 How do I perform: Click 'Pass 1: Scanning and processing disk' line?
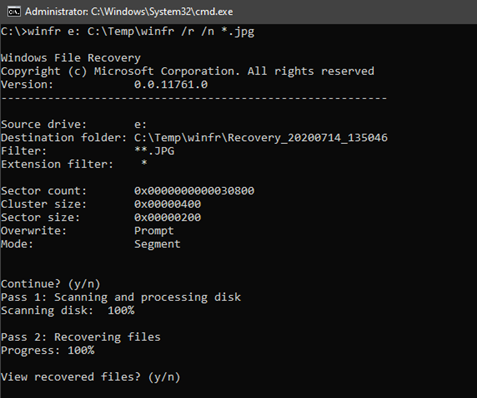(x=121, y=297)
